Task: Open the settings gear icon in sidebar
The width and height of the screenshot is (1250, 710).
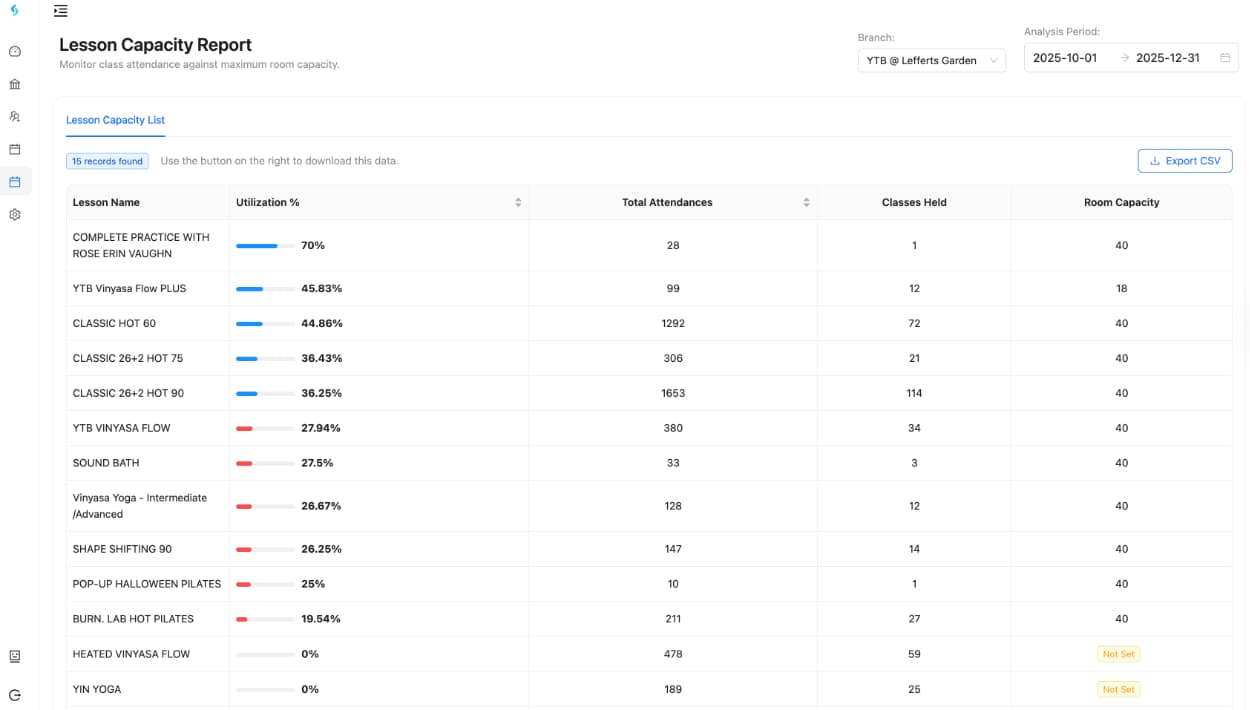Action: [15, 214]
